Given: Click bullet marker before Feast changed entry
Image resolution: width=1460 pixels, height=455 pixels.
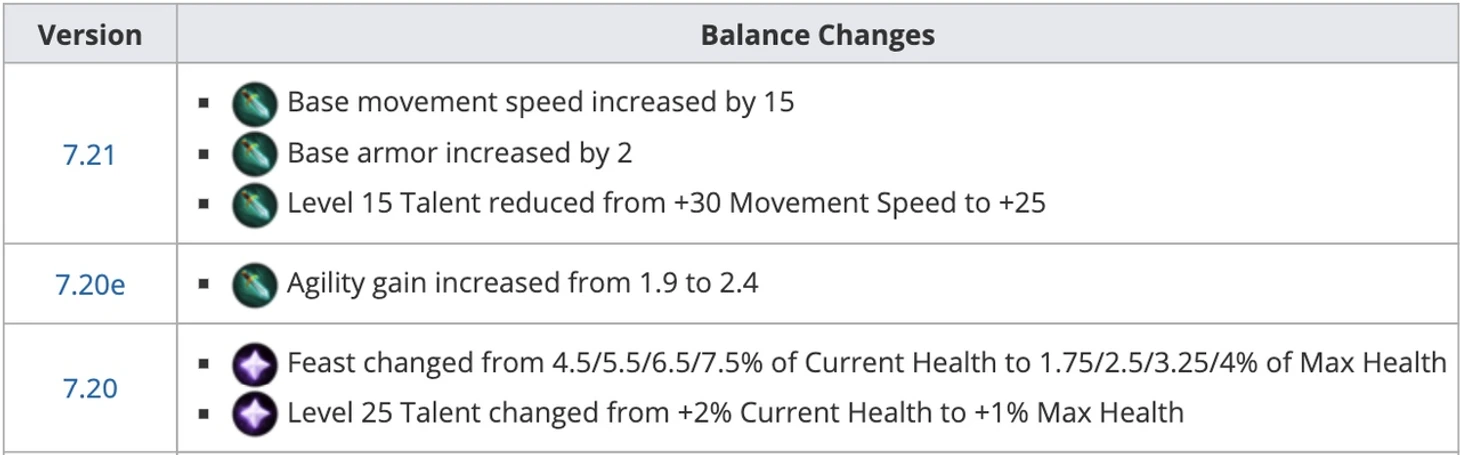Looking at the screenshot, I should (x=205, y=364).
